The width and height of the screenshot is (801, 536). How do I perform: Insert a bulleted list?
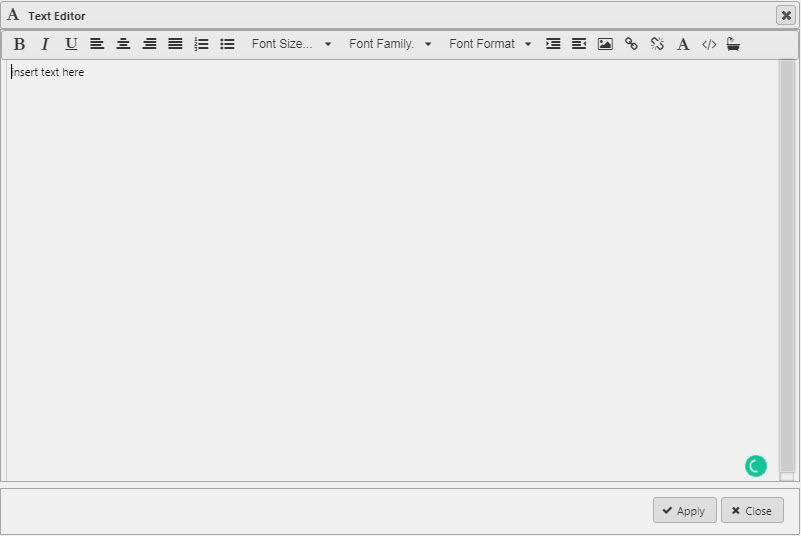pyautogui.click(x=227, y=44)
